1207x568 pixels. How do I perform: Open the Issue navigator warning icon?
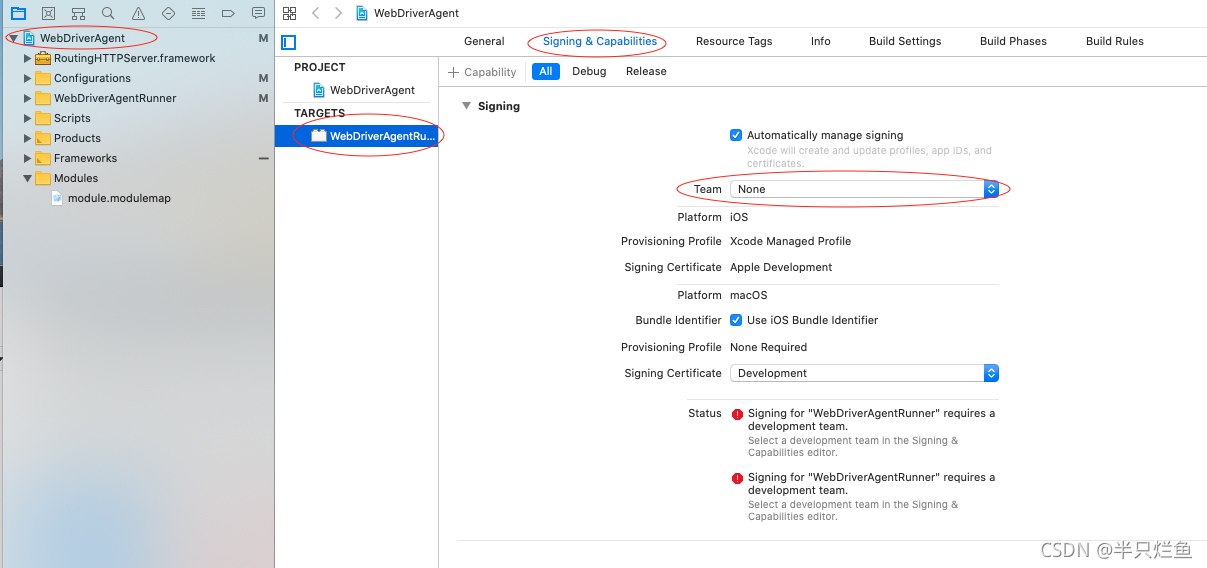[x=138, y=13]
